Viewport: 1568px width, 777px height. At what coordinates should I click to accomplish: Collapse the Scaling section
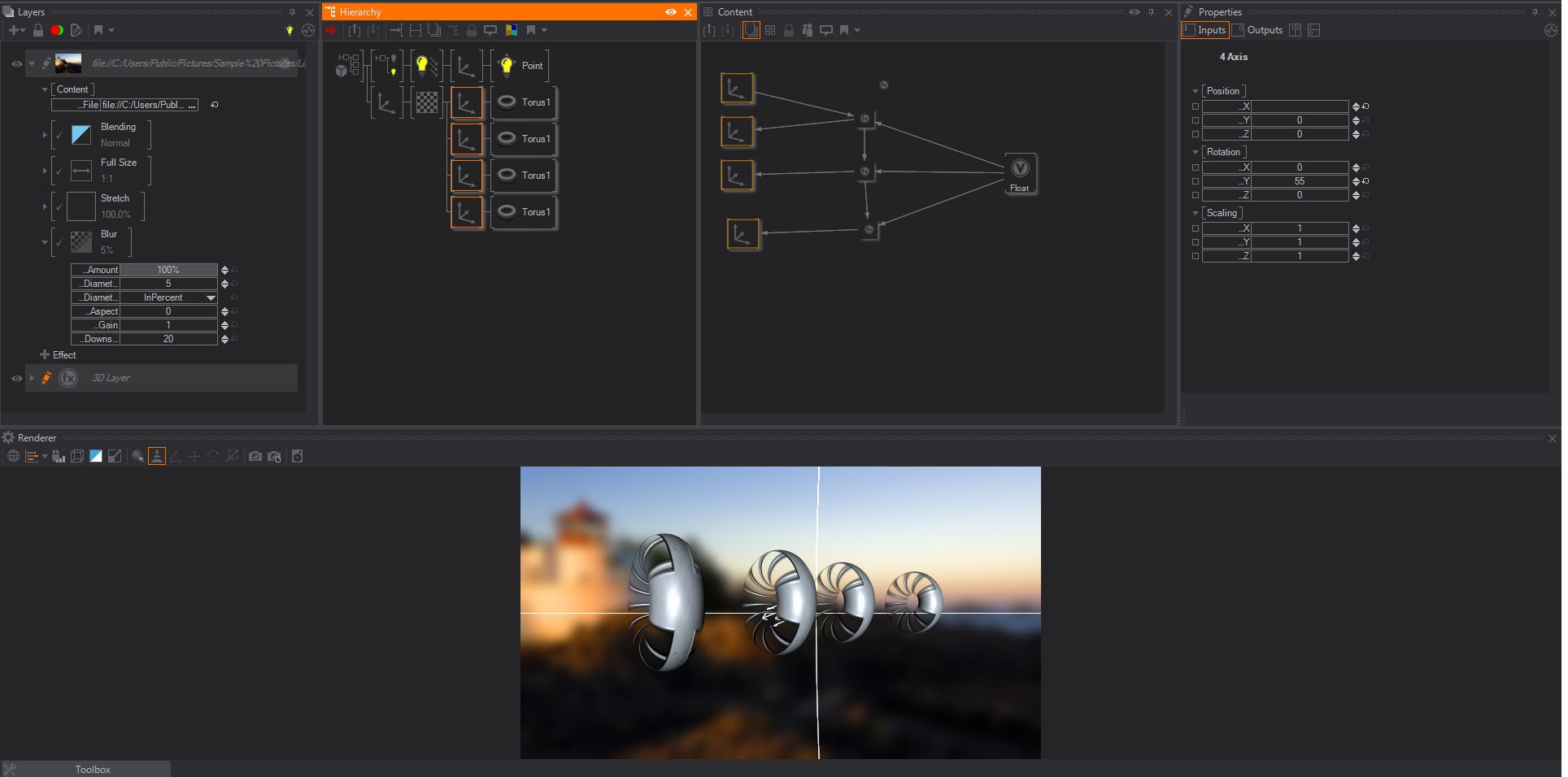coord(1196,213)
